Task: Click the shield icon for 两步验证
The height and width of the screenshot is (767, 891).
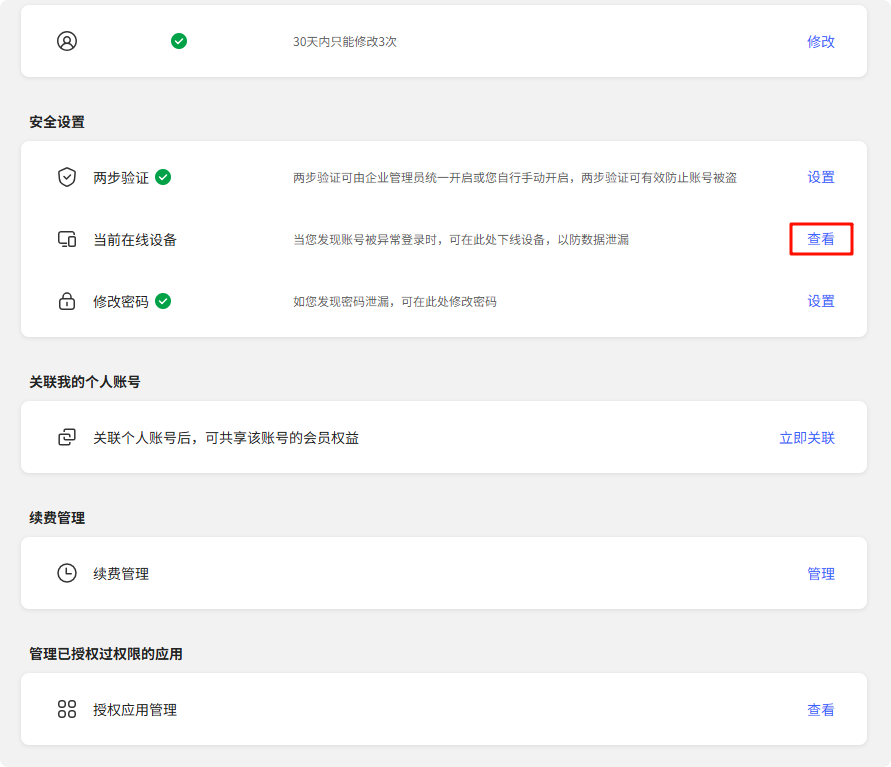Action: [x=67, y=177]
